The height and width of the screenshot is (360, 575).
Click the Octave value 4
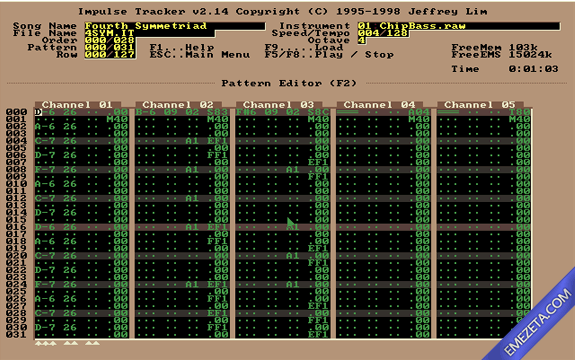[x=362, y=40]
